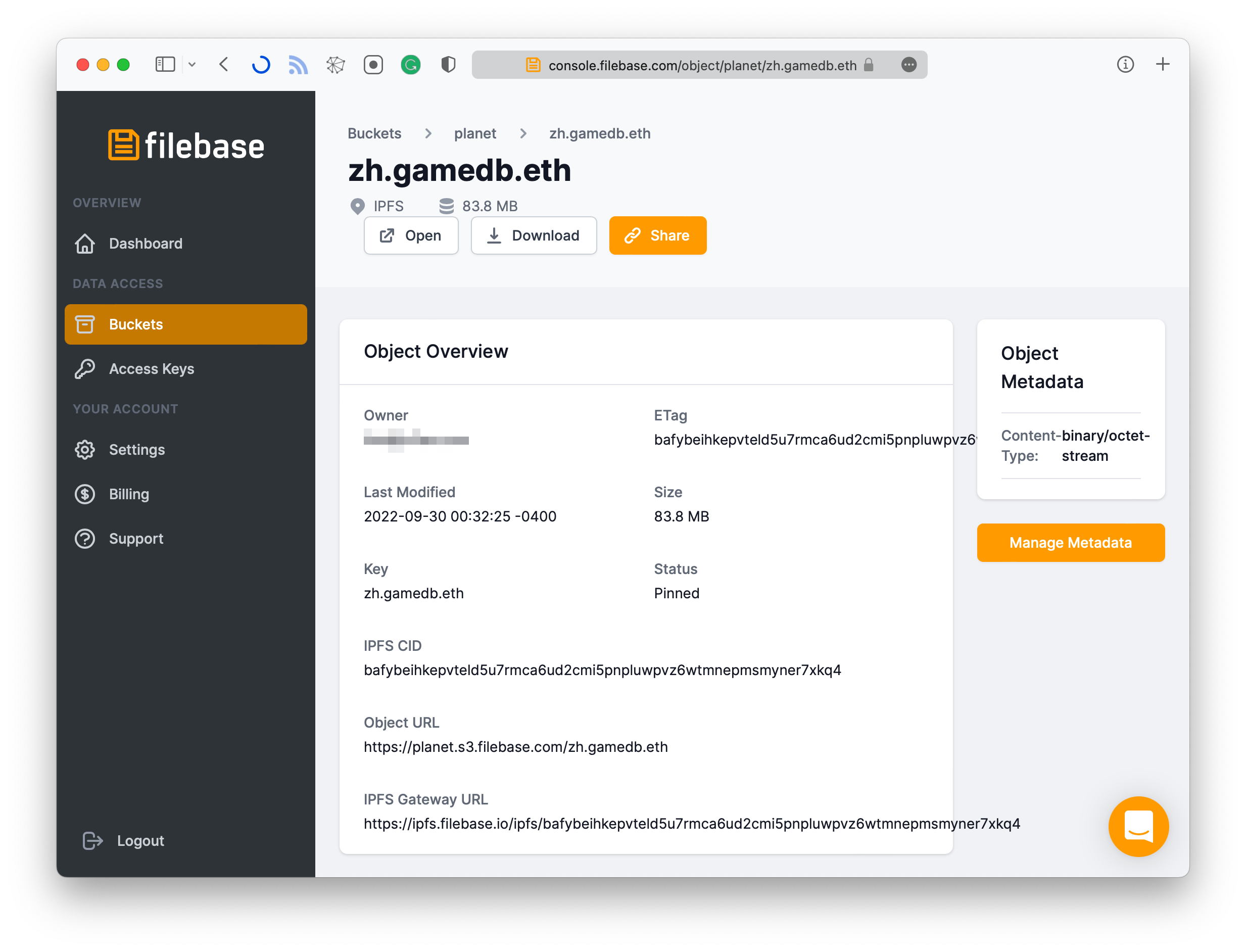The image size is (1246, 952).
Task: Click the Grammarly extension icon
Action: [x=410, y=65]
